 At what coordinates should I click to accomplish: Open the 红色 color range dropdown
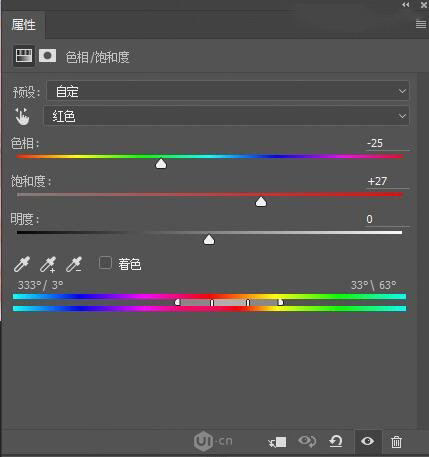(226, 116)
